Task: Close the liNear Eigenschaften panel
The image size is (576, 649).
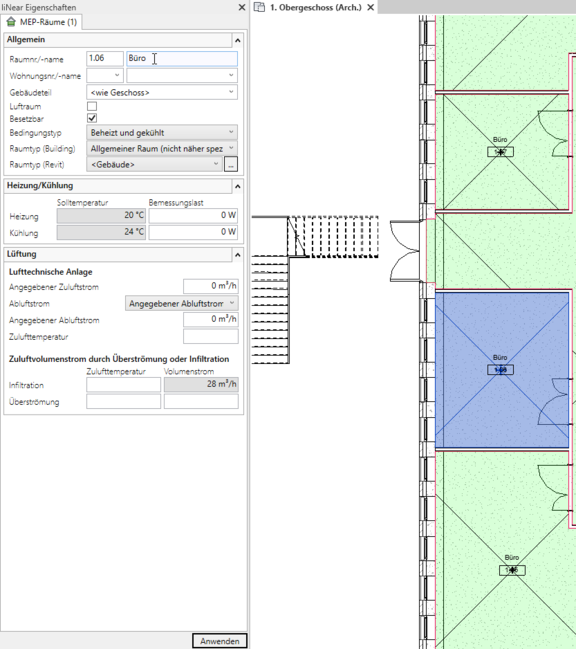Action: pos(242,7)
